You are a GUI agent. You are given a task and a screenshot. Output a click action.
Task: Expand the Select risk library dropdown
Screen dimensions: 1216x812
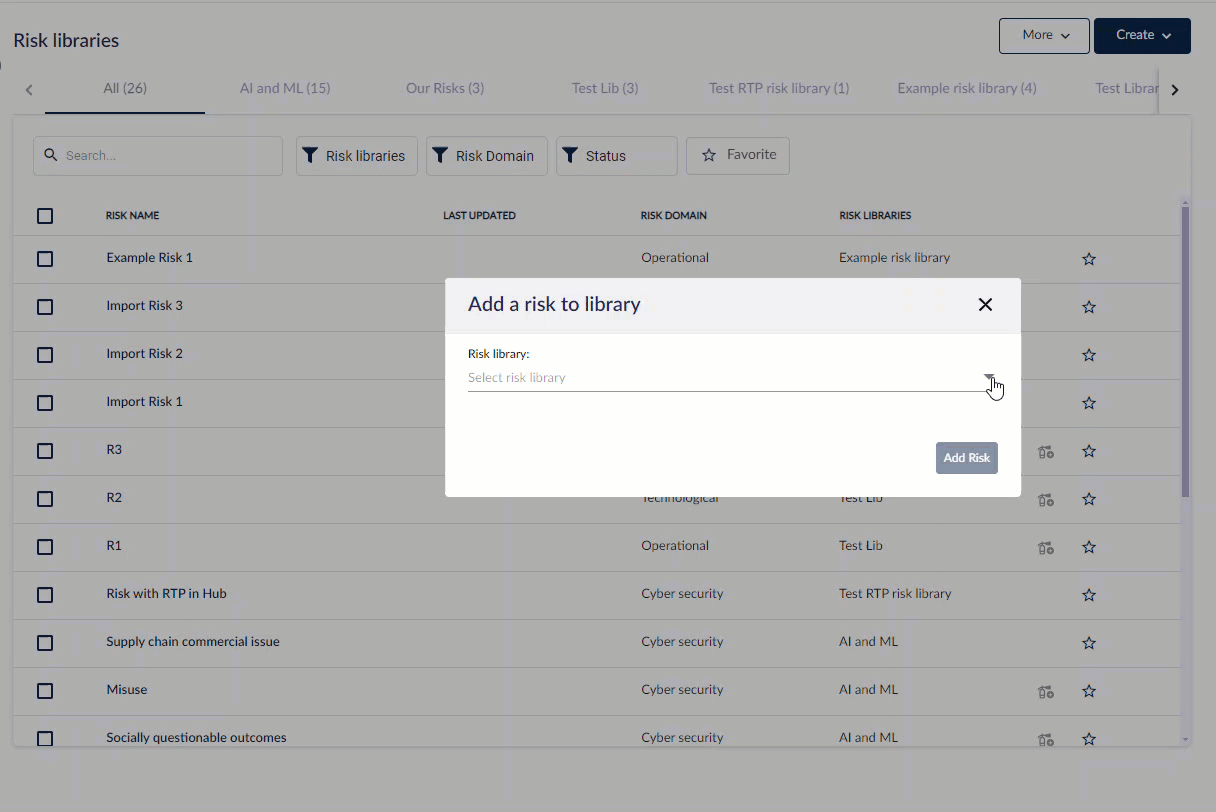[989, 378]
